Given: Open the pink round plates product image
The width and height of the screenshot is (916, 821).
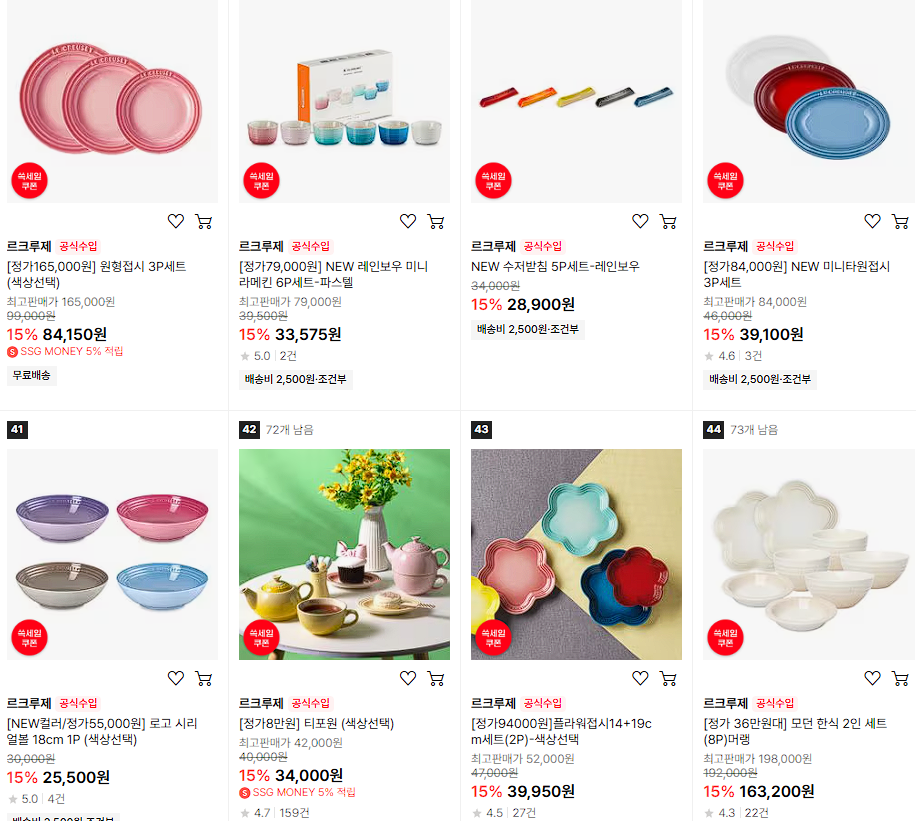Looking at the screenshot, I should [112, 101].
